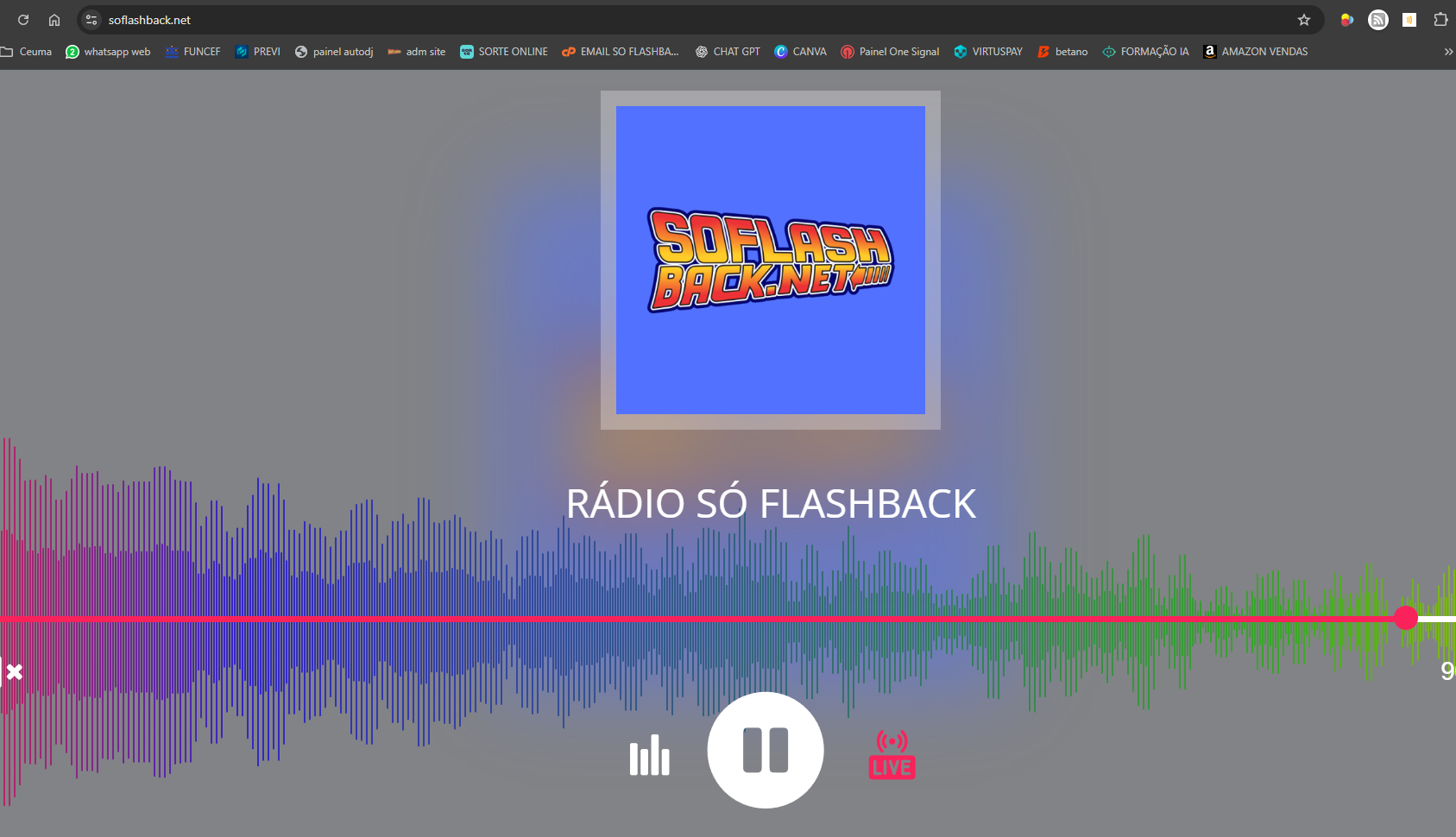This screenshot has height=837, width=1456.
Task: Open the CHAT GPT bookmark
Action: pos(728,52)
